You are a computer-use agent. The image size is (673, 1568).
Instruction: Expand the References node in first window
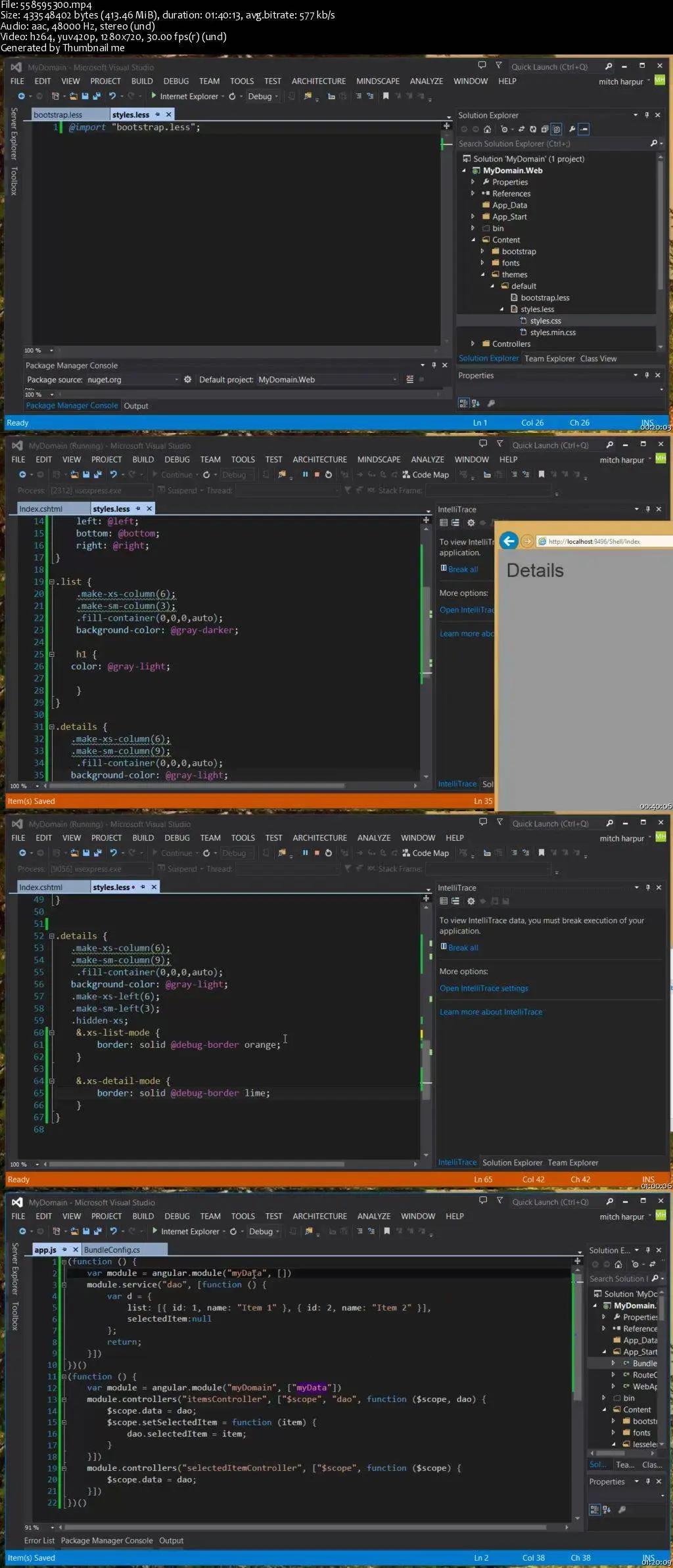pyautogui.click(x=473, y=194)
